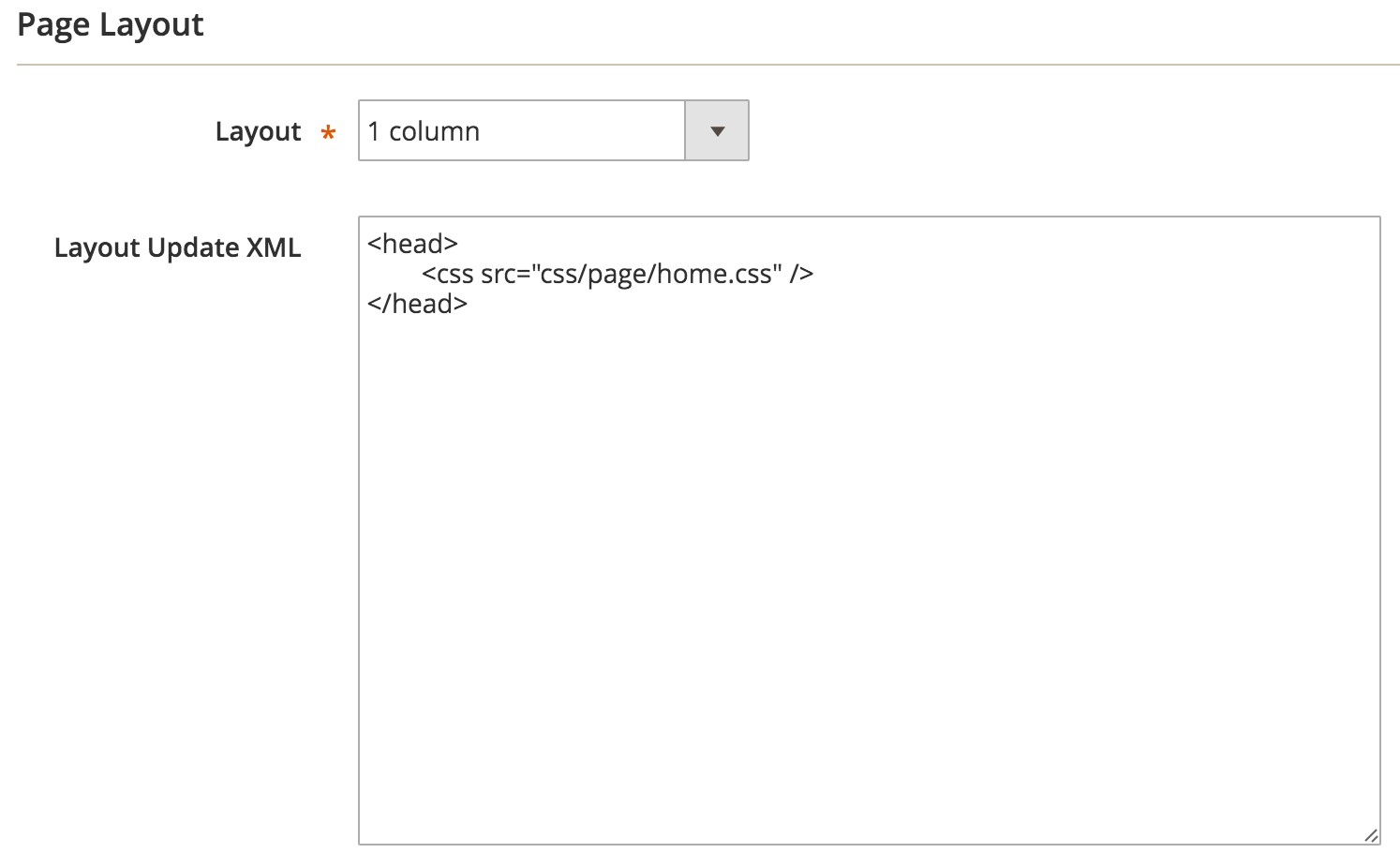Place cursor on the <head> line
Viewport: 1400px width, 868px height.
click(412, 243)
